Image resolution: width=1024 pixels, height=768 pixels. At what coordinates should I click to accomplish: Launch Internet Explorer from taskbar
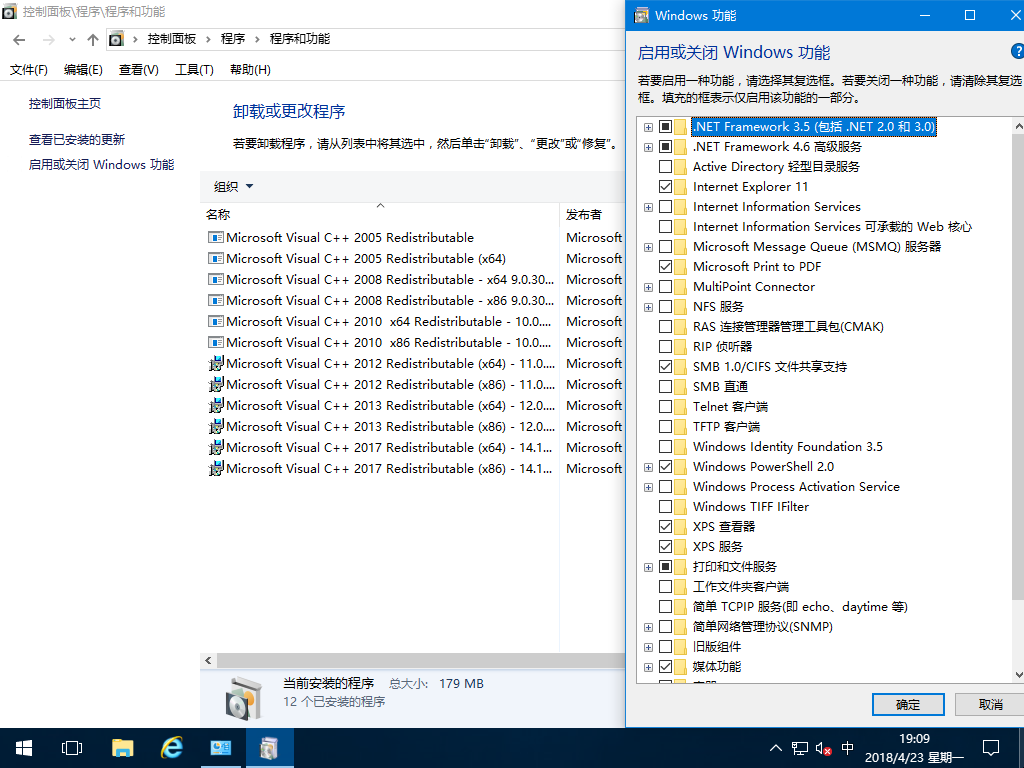172,748
